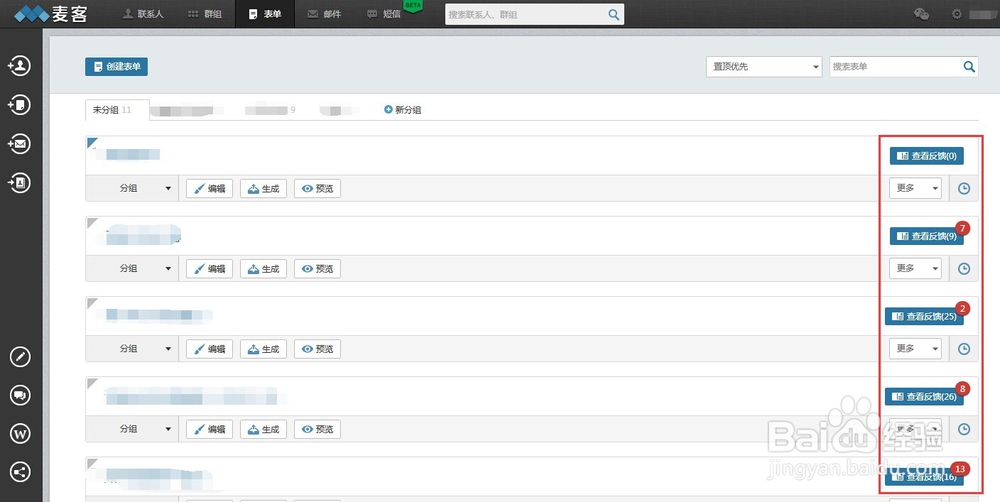Viewport: 1000px width, 502px height.
Task: Click clock icon on 查看反馈(9) form
Action: click(964, 269)
